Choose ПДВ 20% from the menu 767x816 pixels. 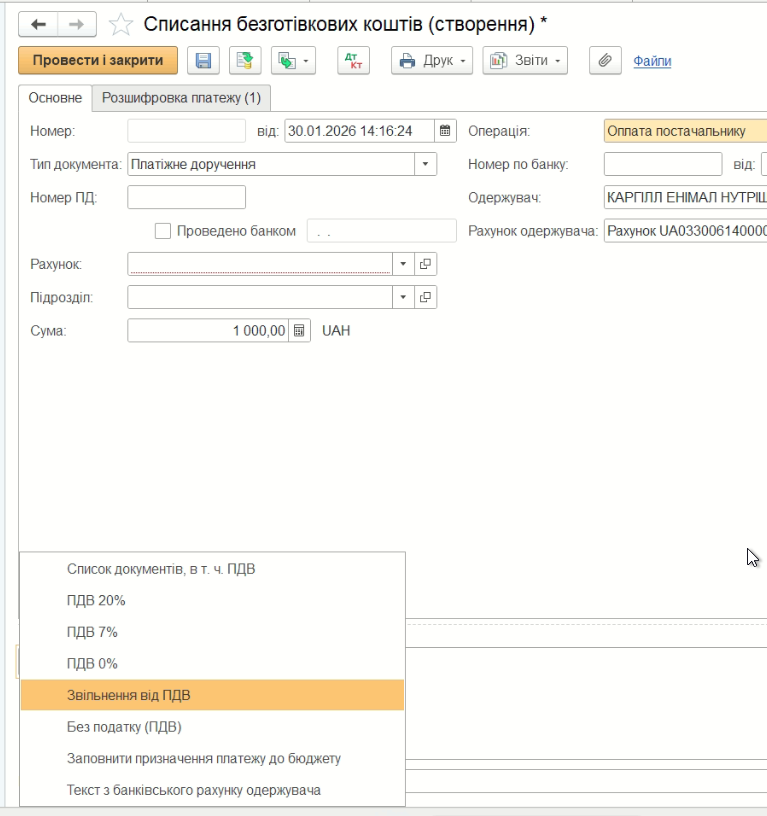(96, 600)
